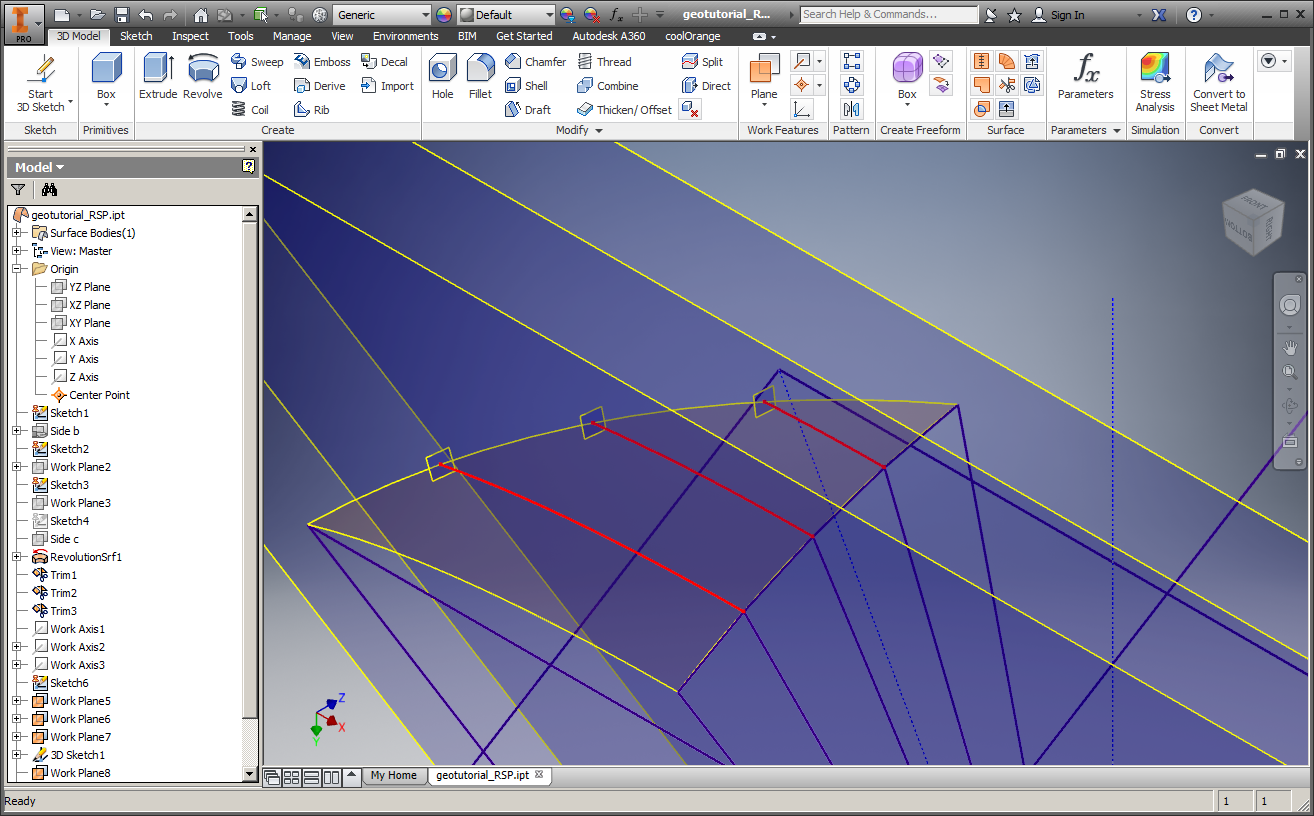Click the Search Help & Commands field
The height and width of the screenshot is (816, 1314).
tap(889, 15)
